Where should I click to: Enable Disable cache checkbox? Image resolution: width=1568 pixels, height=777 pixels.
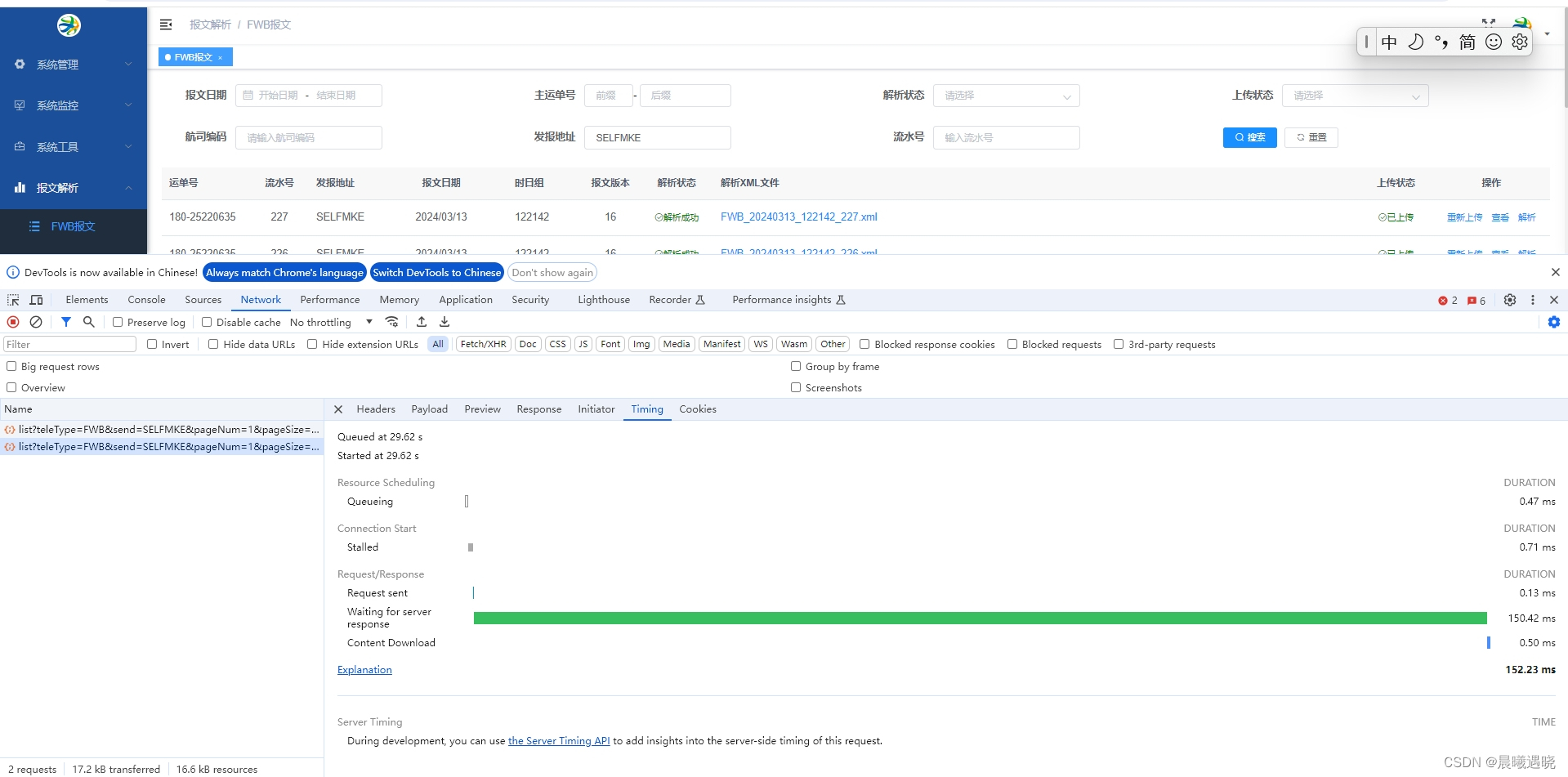[207, 322]
